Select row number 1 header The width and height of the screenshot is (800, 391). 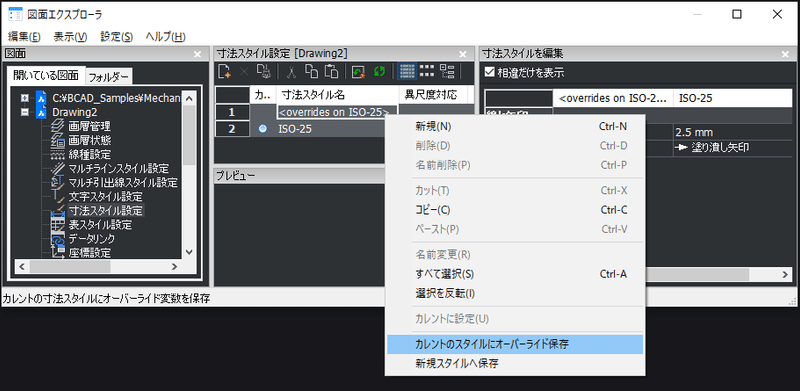[x=233, y=112]
